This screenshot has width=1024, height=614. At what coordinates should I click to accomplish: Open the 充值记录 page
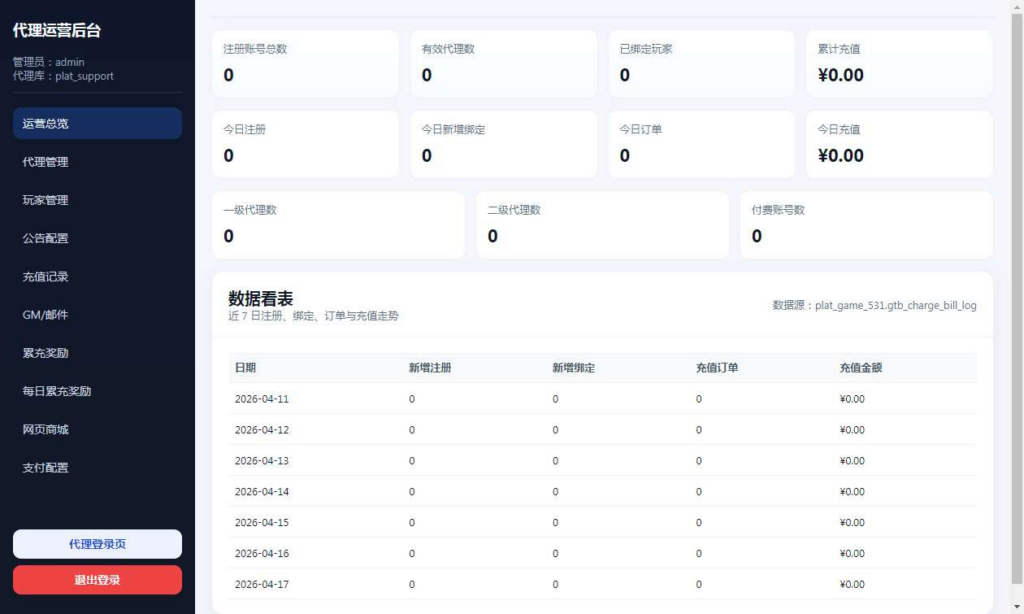(x=97, y=276)
